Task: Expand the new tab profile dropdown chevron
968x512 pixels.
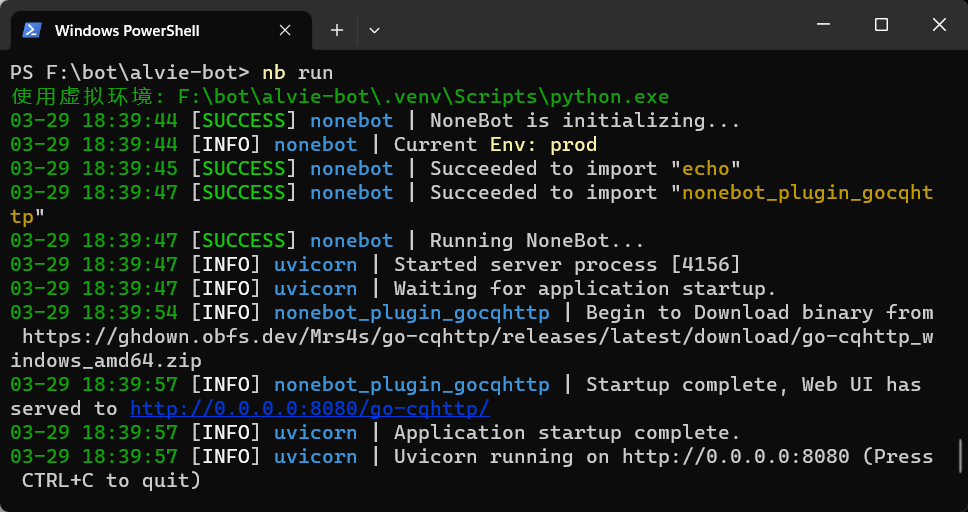Action: [374, 30]
